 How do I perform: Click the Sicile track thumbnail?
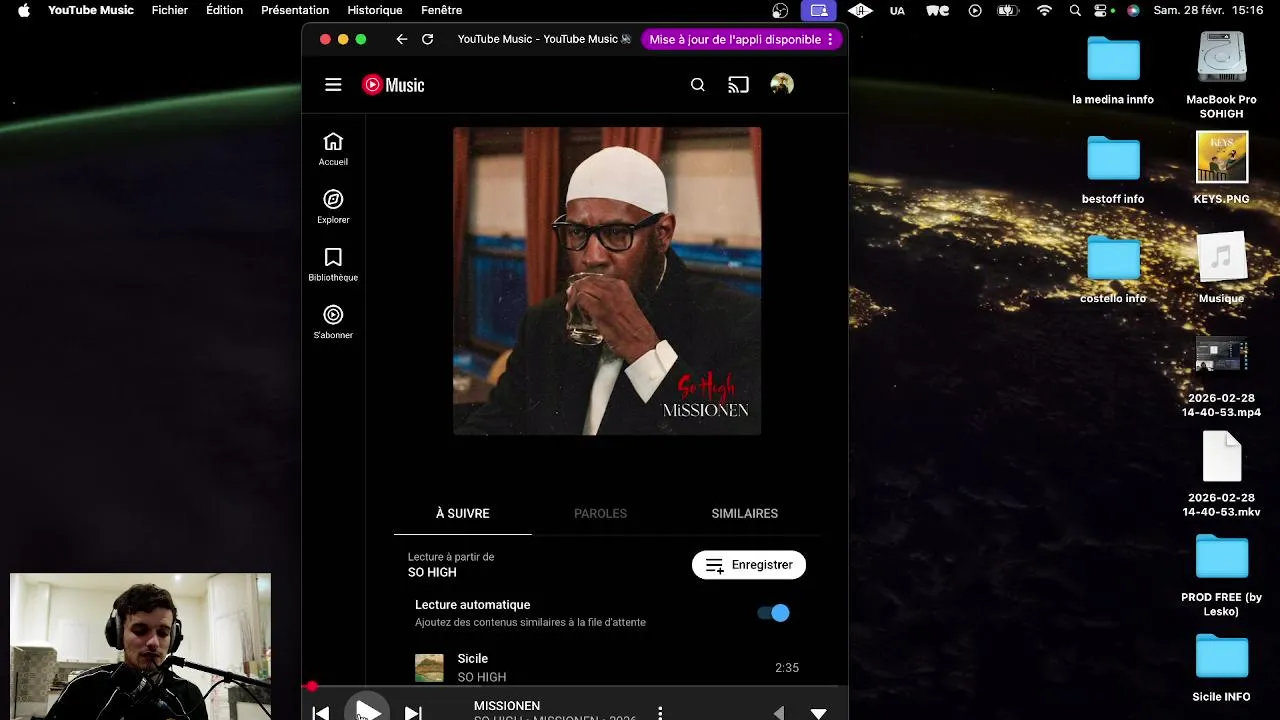coord(429,668)
